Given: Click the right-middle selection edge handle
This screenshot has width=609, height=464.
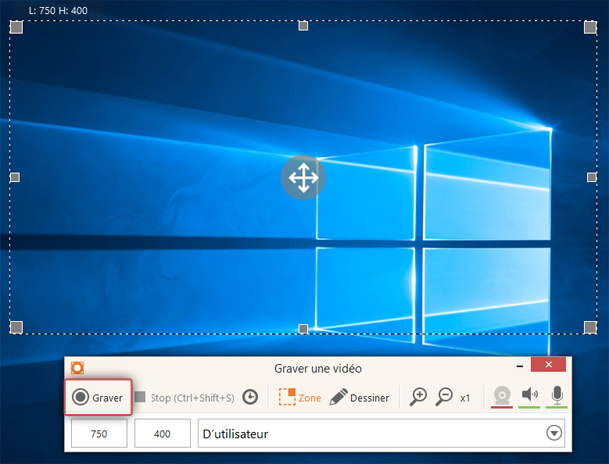Looking at the screenshot, I should [592, 177].
